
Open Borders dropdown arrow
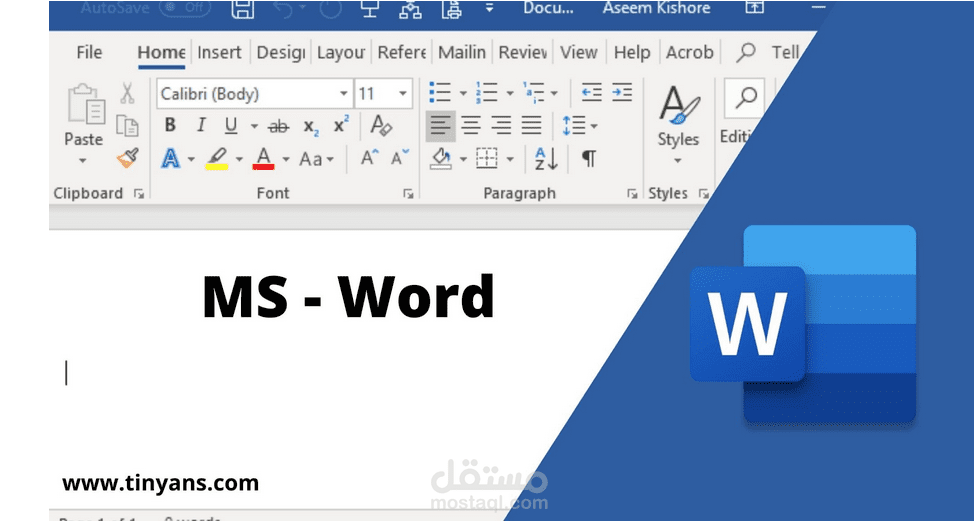click(x=510, y=160)
